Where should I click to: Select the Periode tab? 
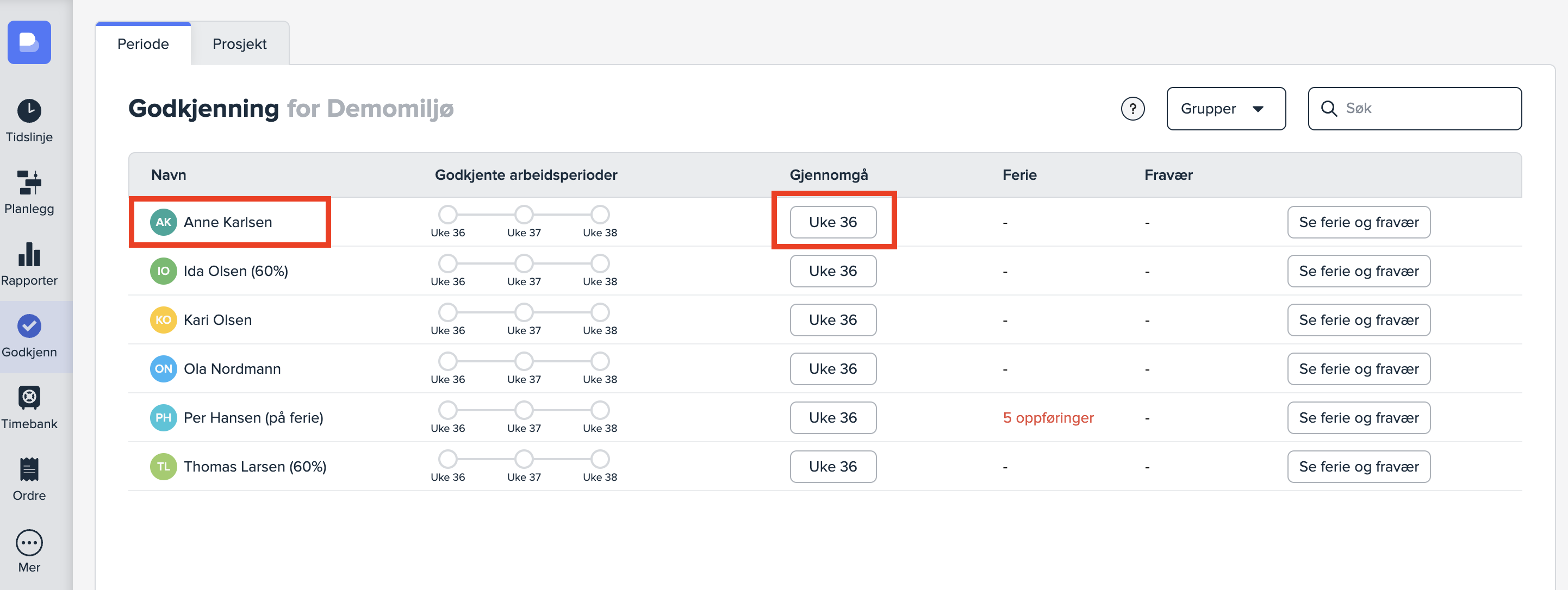[143, 44]
